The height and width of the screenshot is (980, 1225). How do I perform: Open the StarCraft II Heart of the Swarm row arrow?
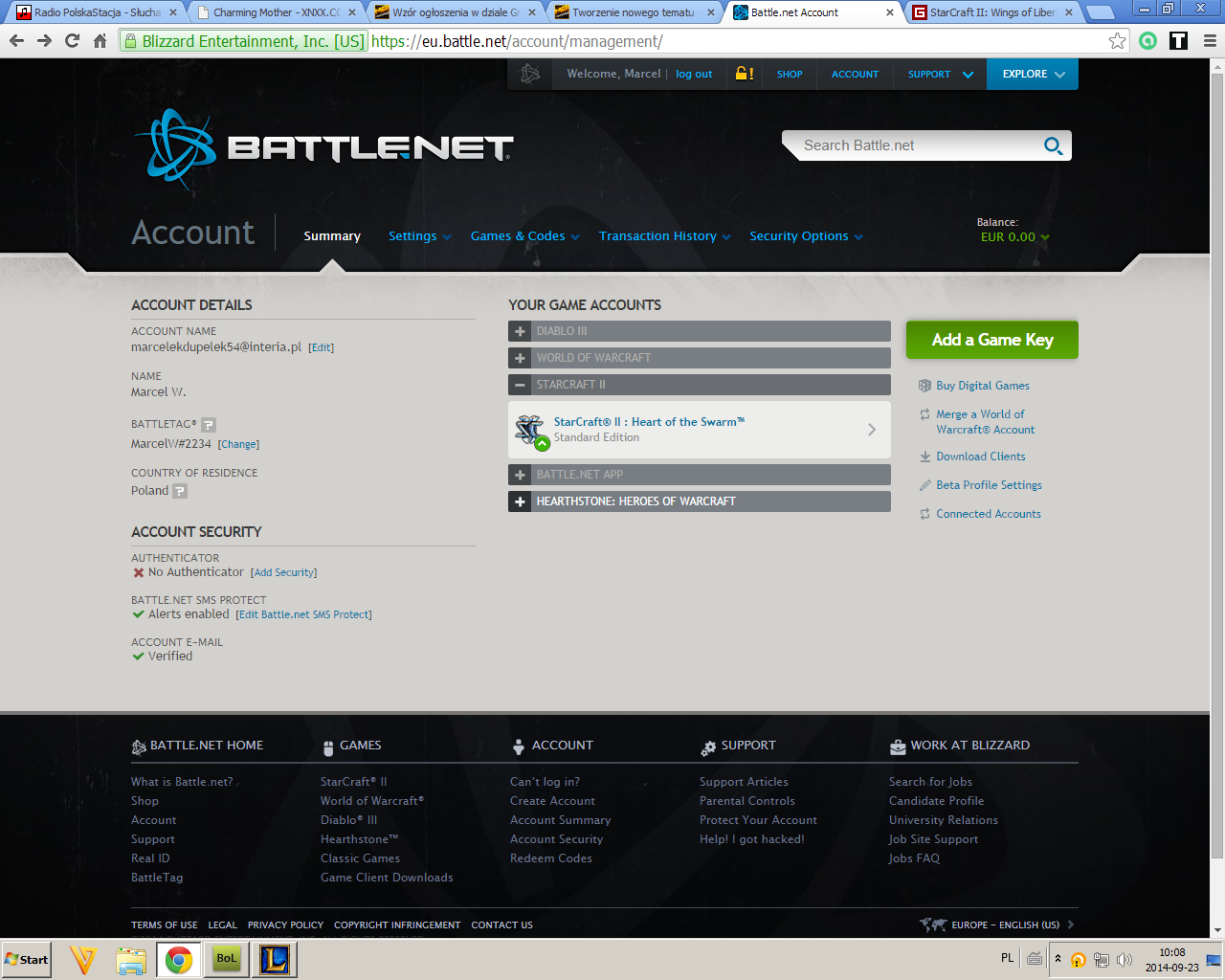[872, 430]
